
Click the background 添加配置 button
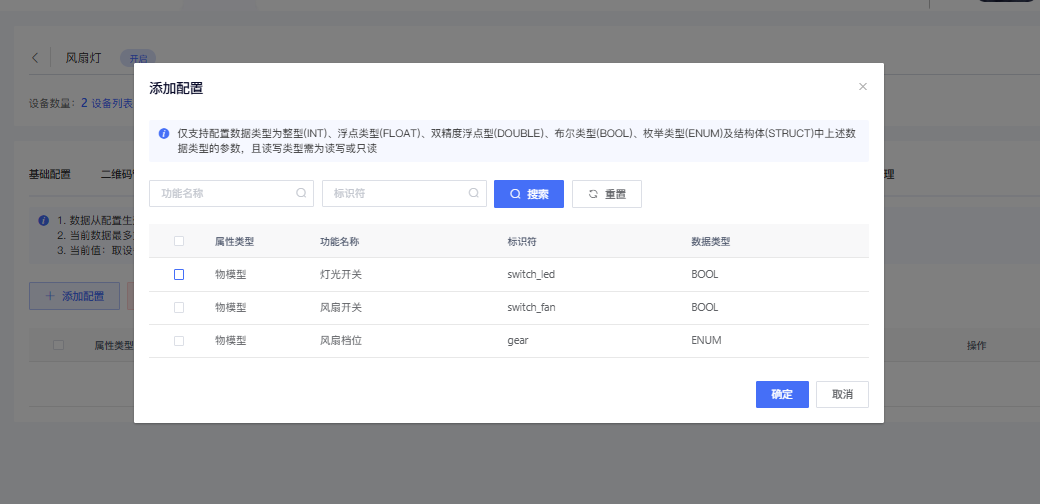75,296
